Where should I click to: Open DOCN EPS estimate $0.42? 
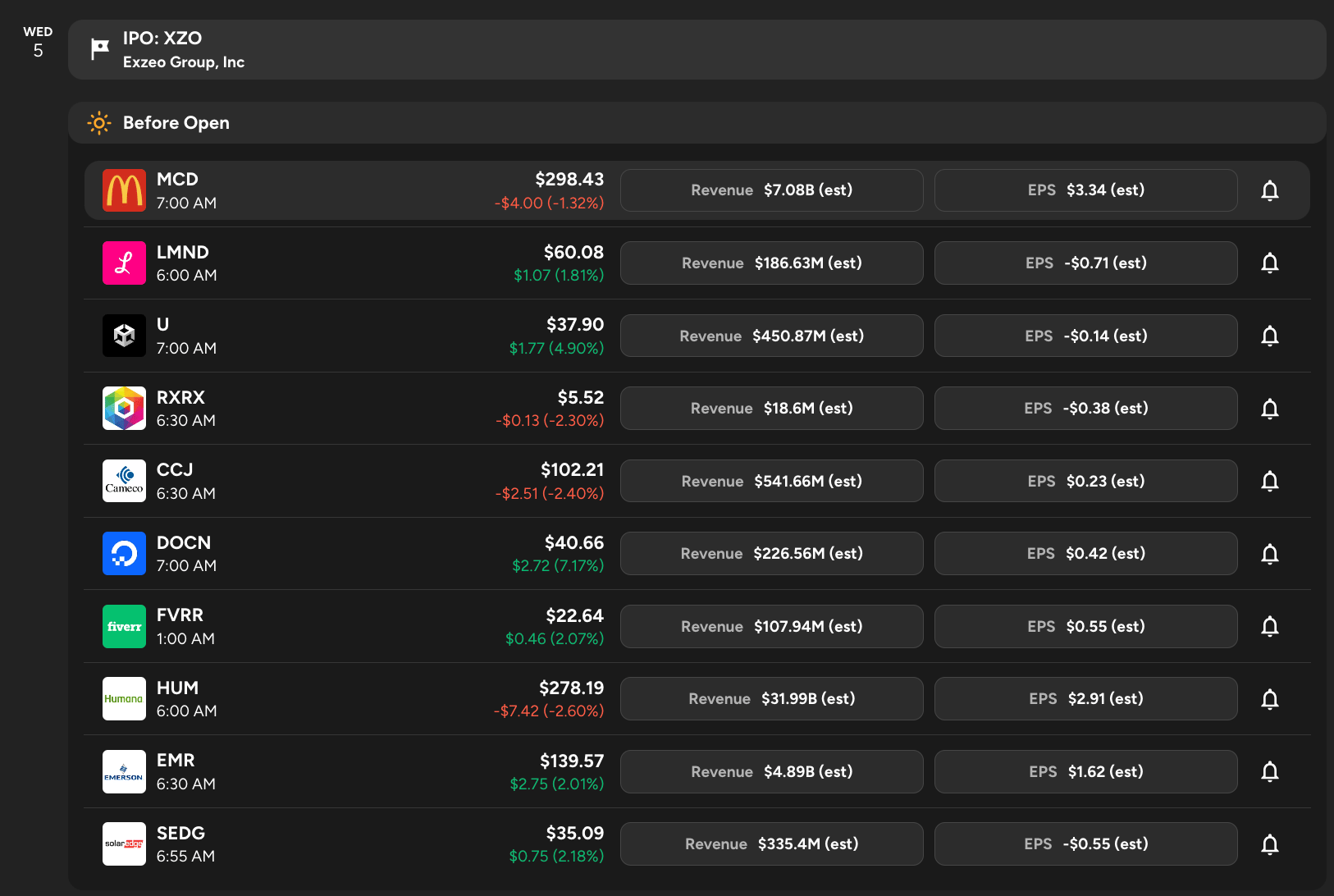coord(1086,553)
